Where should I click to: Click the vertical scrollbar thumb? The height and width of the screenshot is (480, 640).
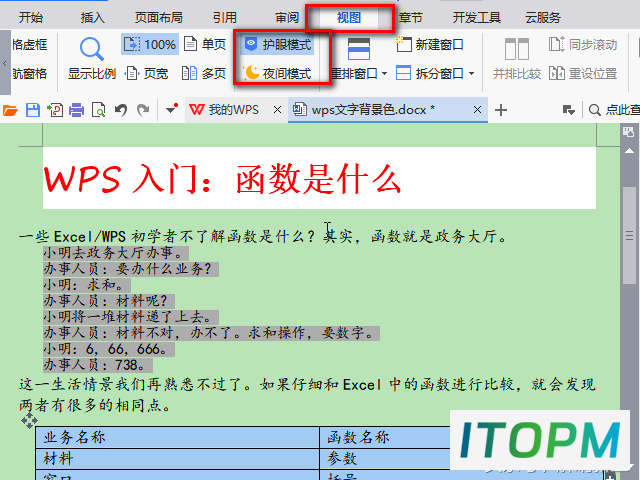coord(629,235)
